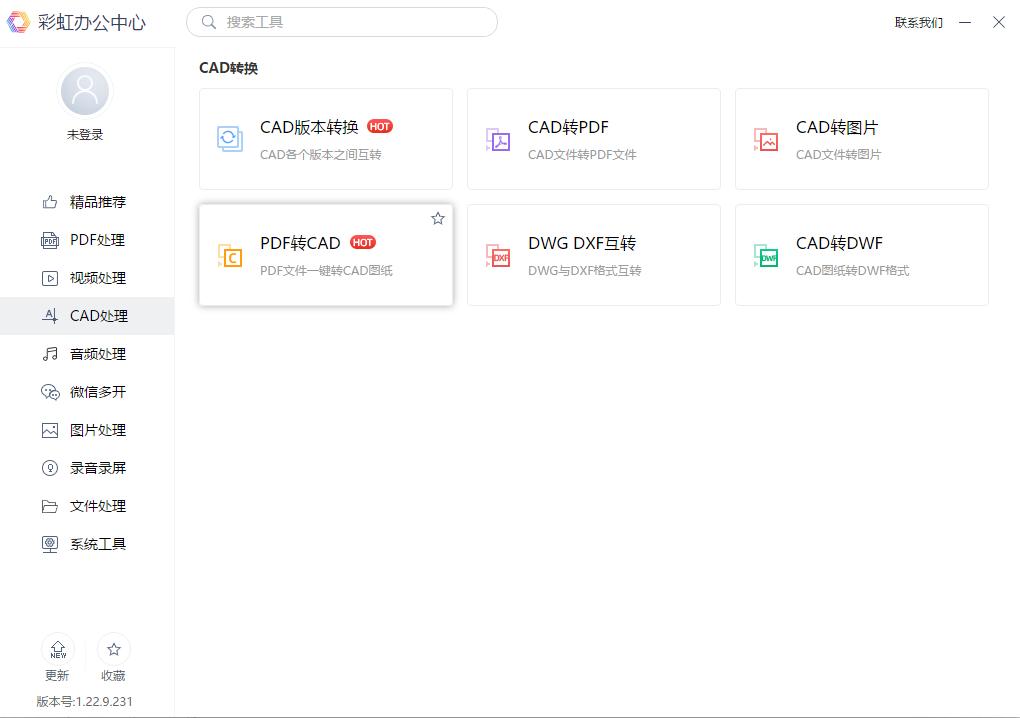Click the search magnifier icon
Image resolution: width=1020 pixels, height=718 pixels.
209,22
